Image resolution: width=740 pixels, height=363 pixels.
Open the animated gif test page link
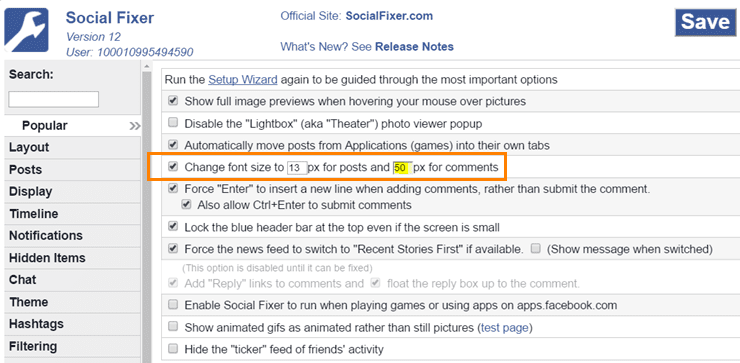(x=505, y=328)
